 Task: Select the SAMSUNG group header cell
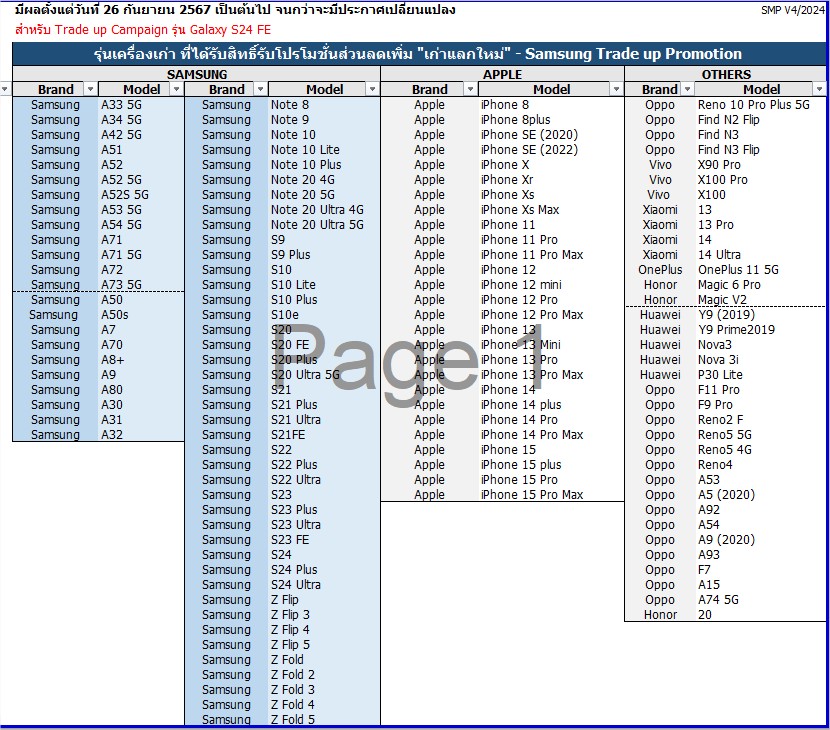[196, 74]
